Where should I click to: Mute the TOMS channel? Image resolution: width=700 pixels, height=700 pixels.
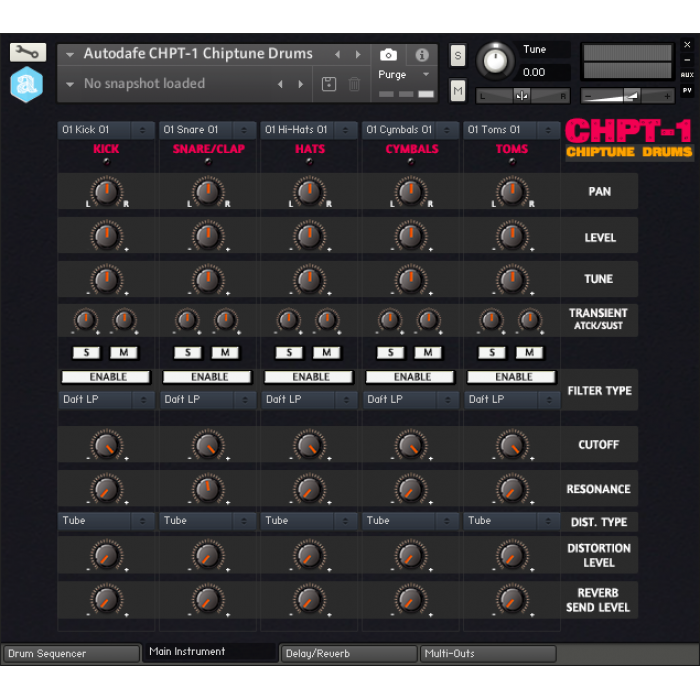[529, 353]
